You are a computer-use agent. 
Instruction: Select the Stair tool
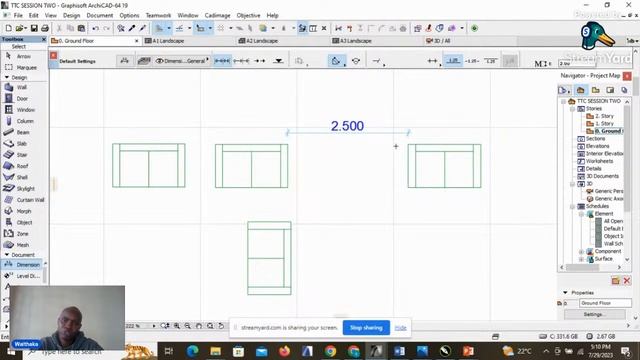coord(22,155)
